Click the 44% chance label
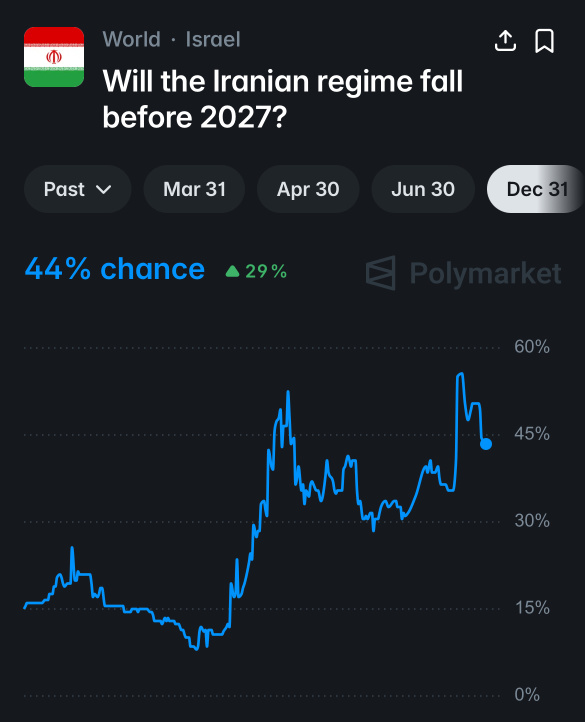 [115, 269]
